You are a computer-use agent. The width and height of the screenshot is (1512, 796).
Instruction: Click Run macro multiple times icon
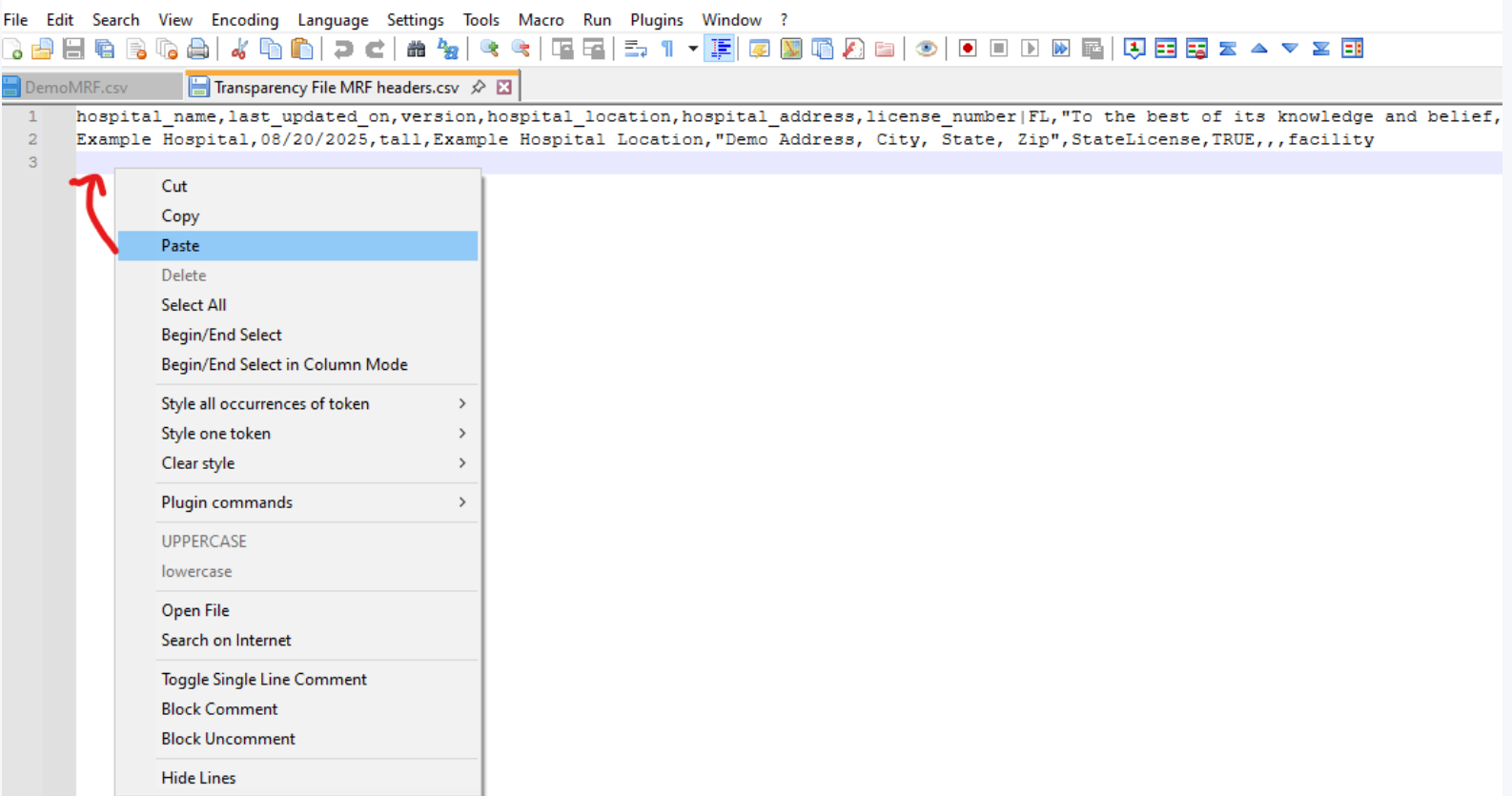[1061, 49]
